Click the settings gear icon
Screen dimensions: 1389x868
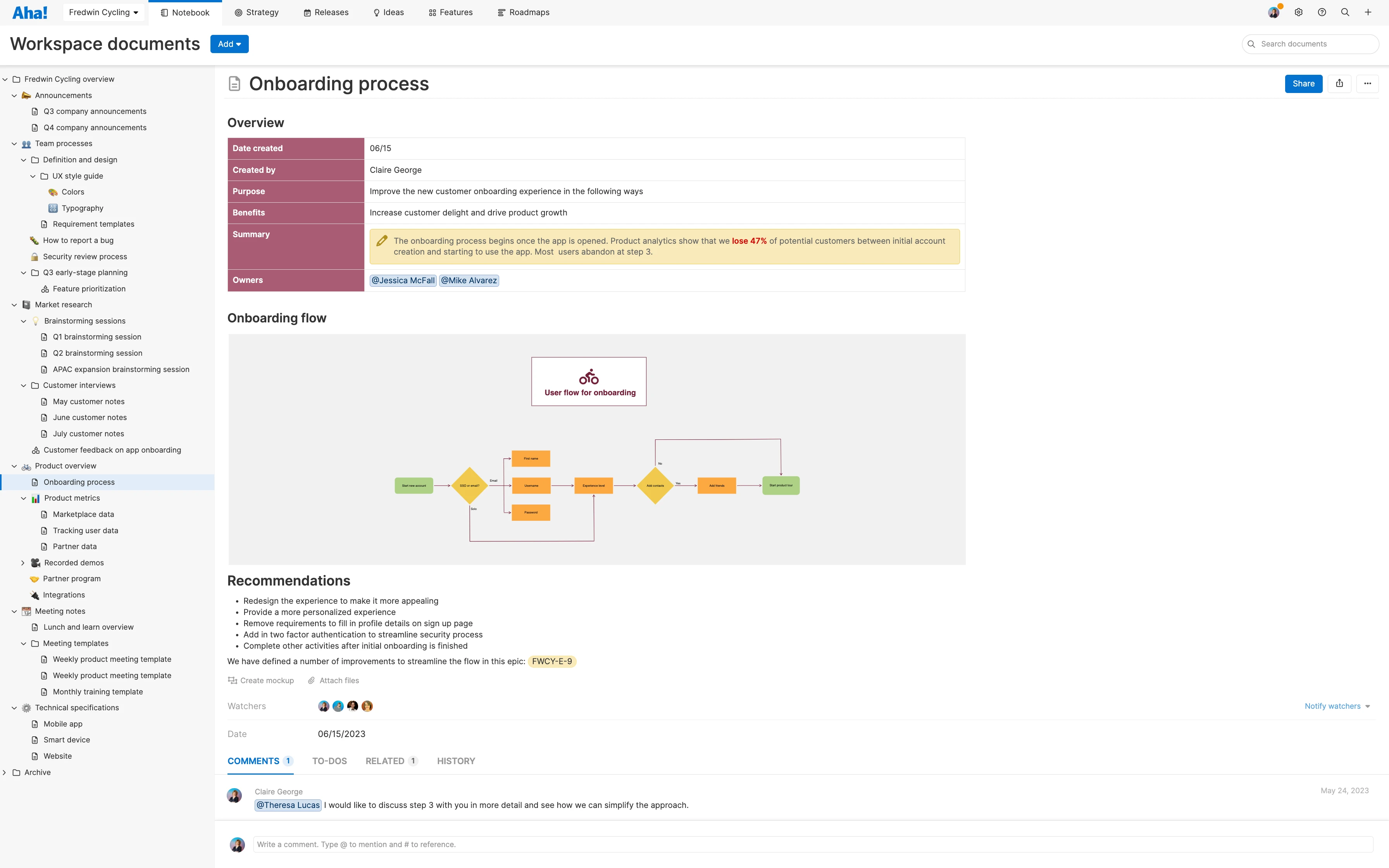(1298, 12)
